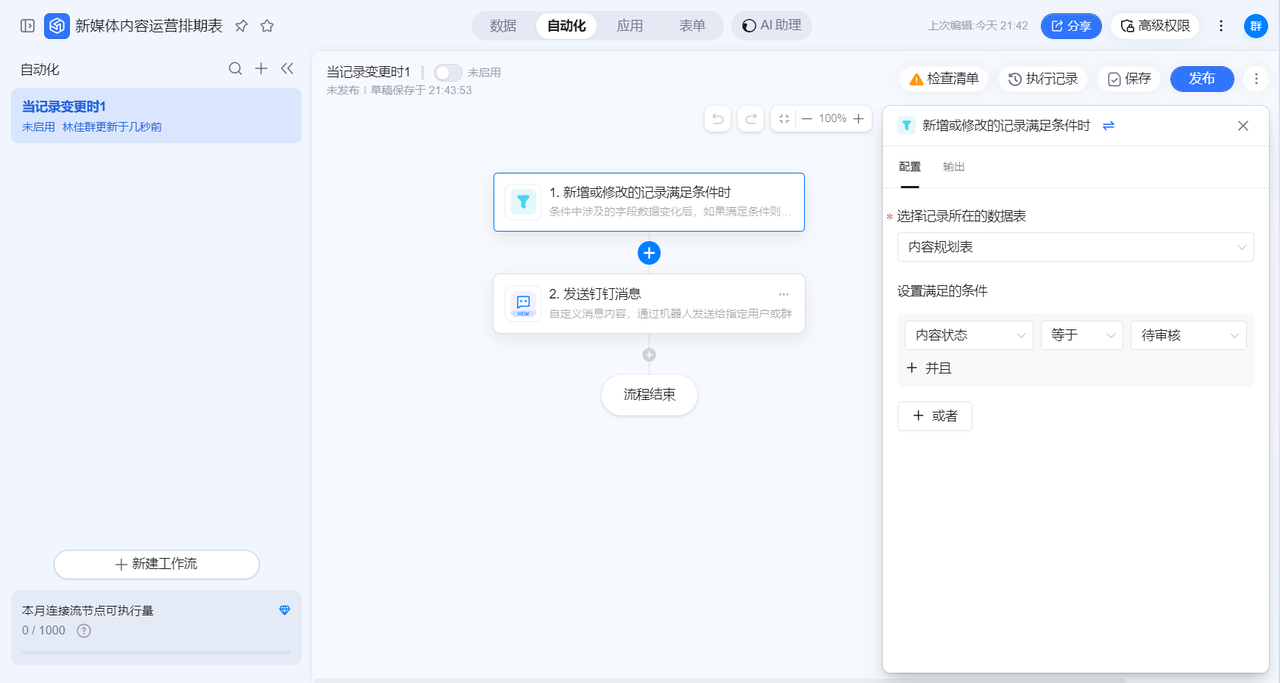Switch to the 输出 tab

click(953, 167)
